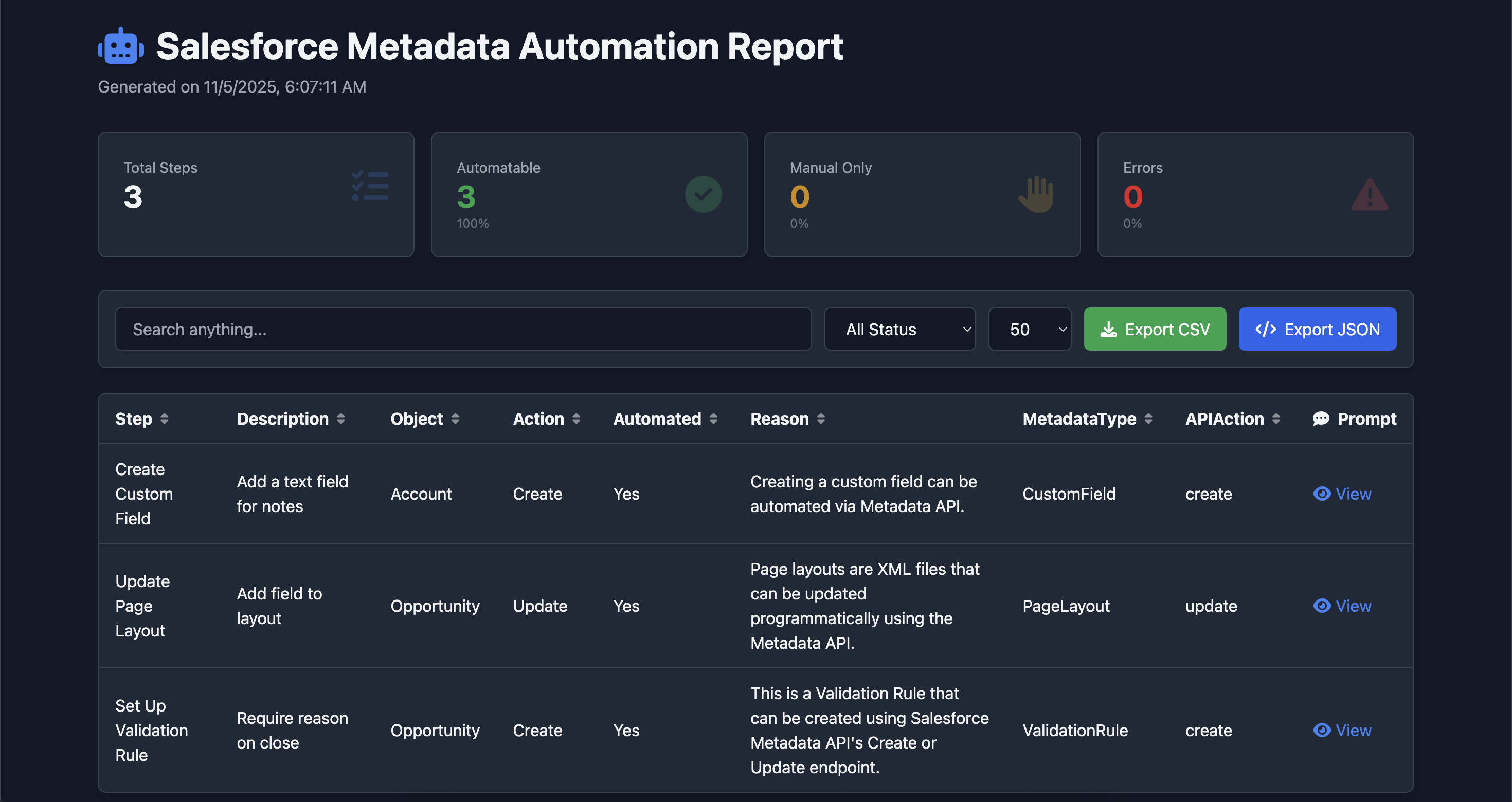Screen dimensions: 1512x802
Task: Open the All Status filter dropdown
Action: coord(899,330)
